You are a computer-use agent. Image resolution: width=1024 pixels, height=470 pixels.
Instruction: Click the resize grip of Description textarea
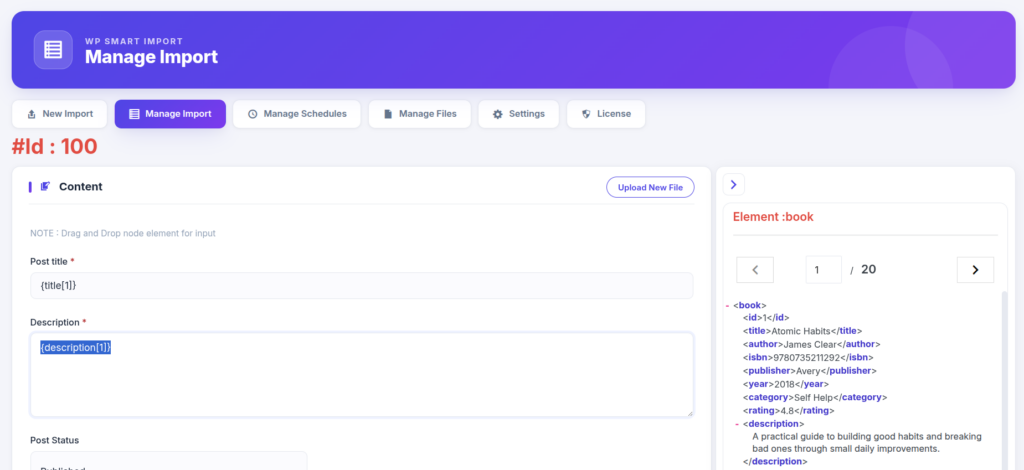click(689, 412)
